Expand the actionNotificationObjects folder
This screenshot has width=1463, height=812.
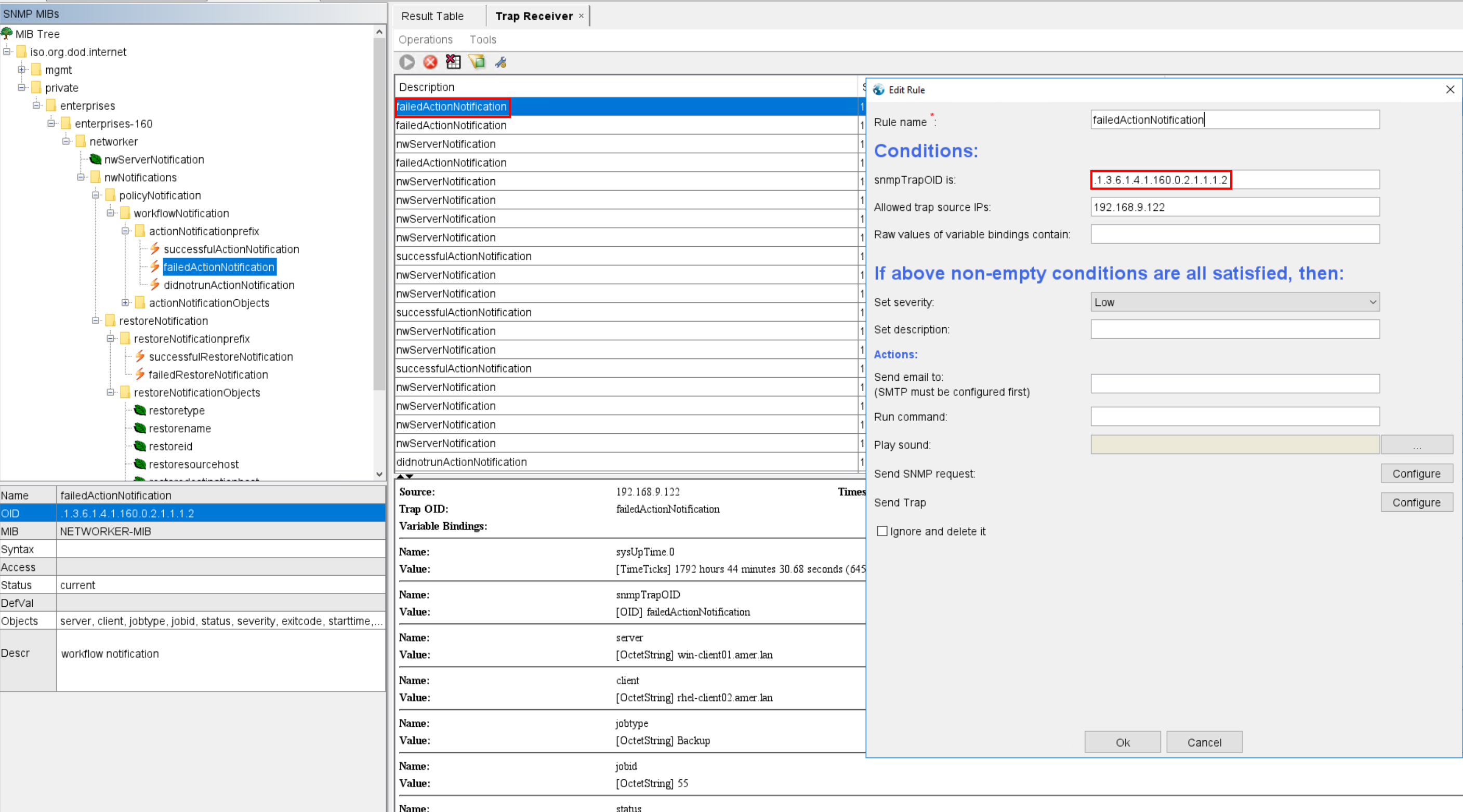[x=126, y=303]
